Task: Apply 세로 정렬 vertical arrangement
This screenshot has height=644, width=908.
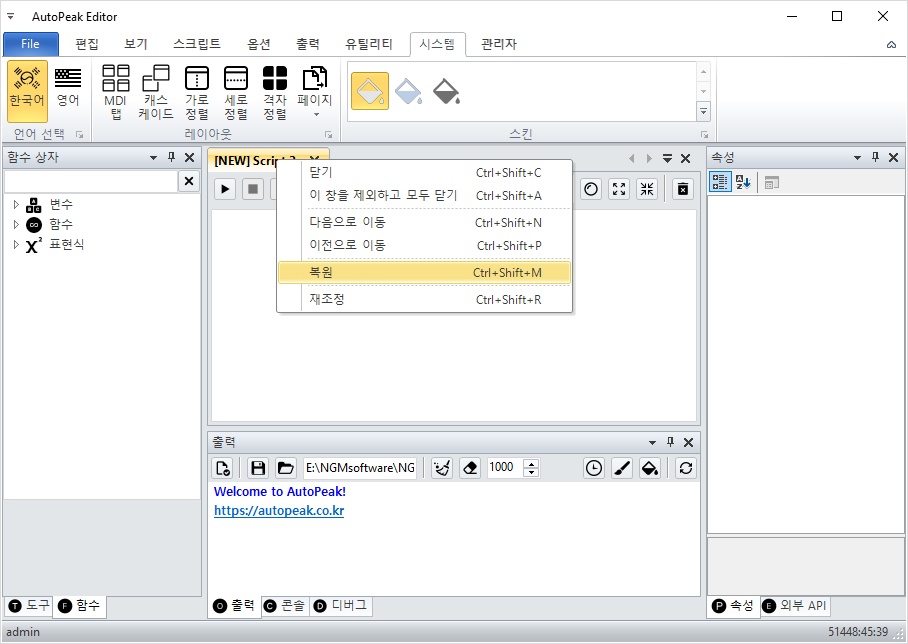Action: (x=236, y=91)
